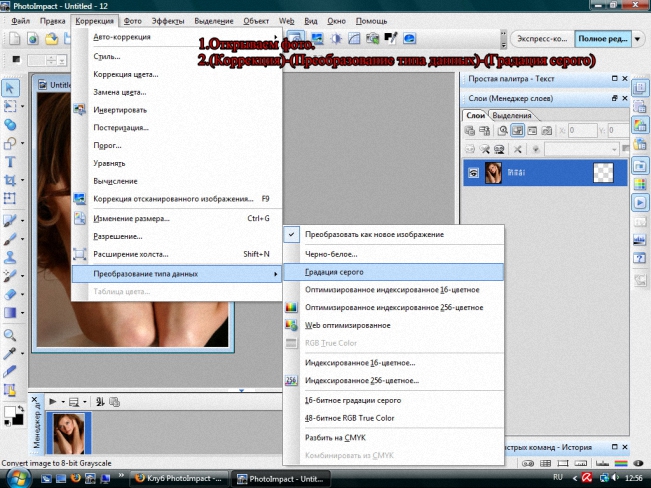This screenshot has height=488, width=651.
Task: Open the Histogram icon in right panel strip
Action: click(x=640, y=240)
